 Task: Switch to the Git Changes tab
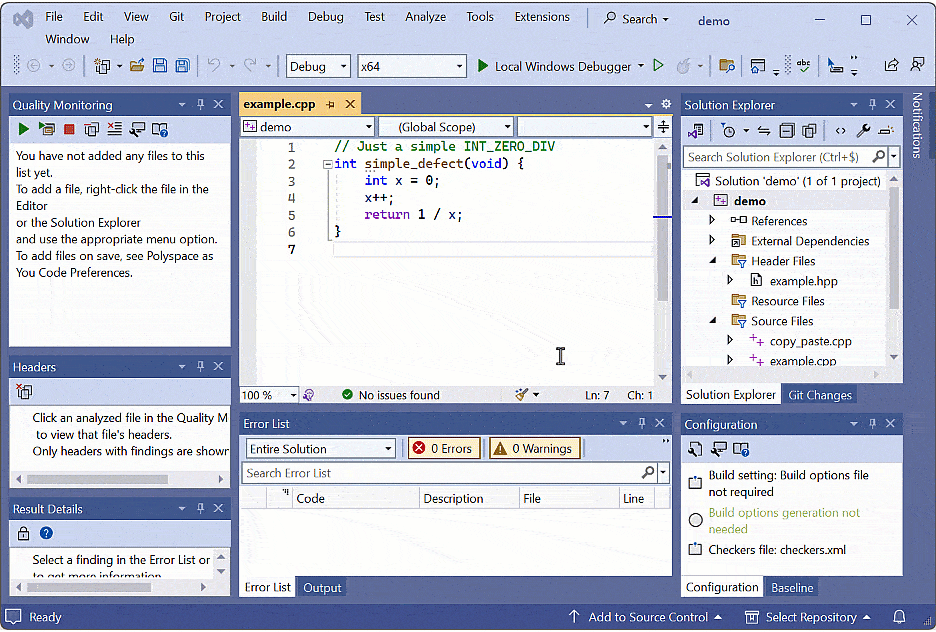click(819, 394)
